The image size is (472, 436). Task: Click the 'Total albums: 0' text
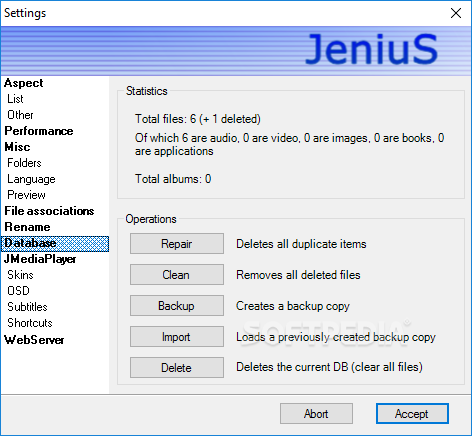tap(173, 179)
